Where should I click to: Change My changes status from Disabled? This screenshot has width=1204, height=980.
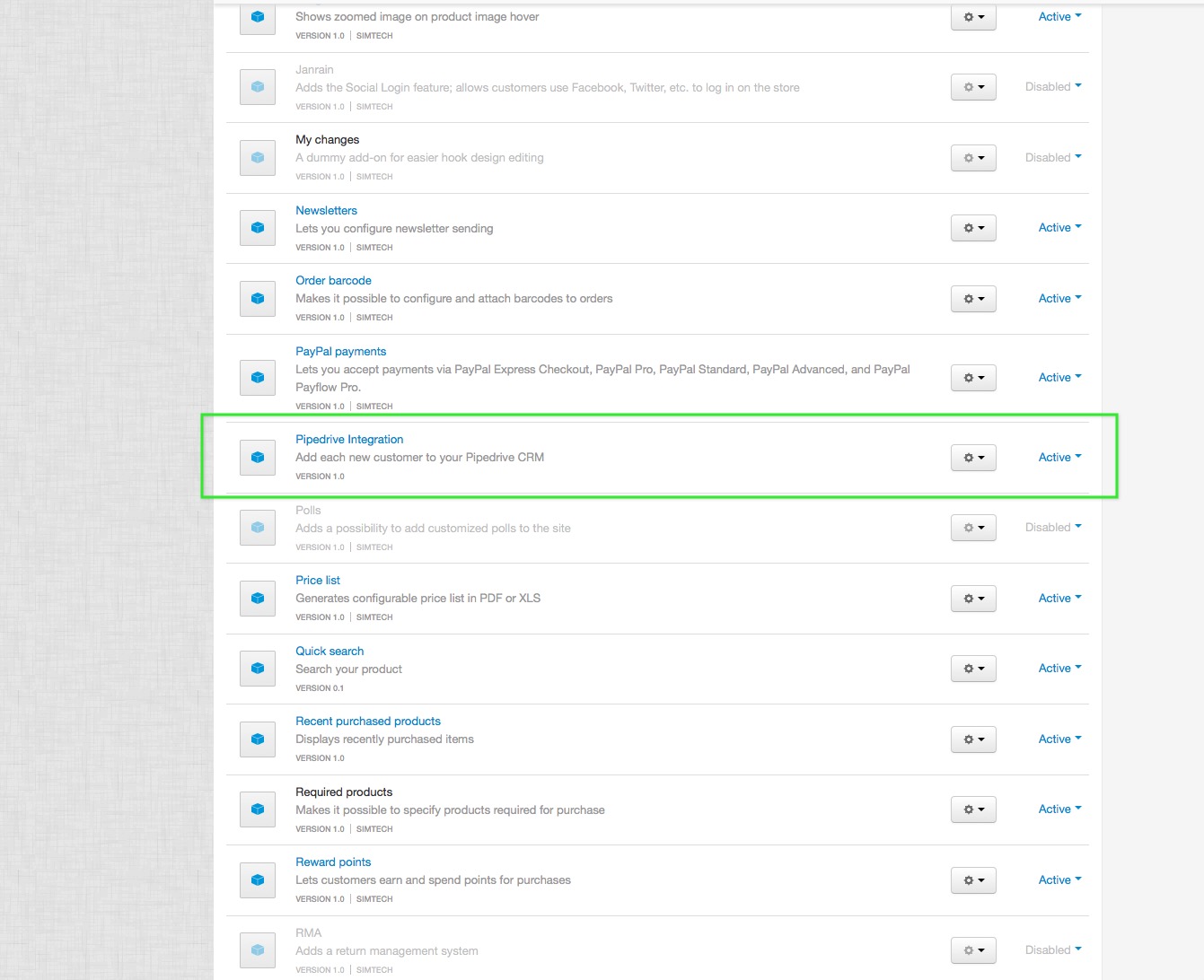[1053, 157]
